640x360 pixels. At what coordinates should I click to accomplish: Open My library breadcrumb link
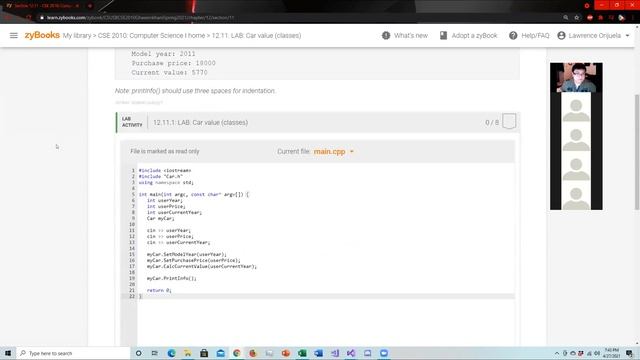pos(77,36)
